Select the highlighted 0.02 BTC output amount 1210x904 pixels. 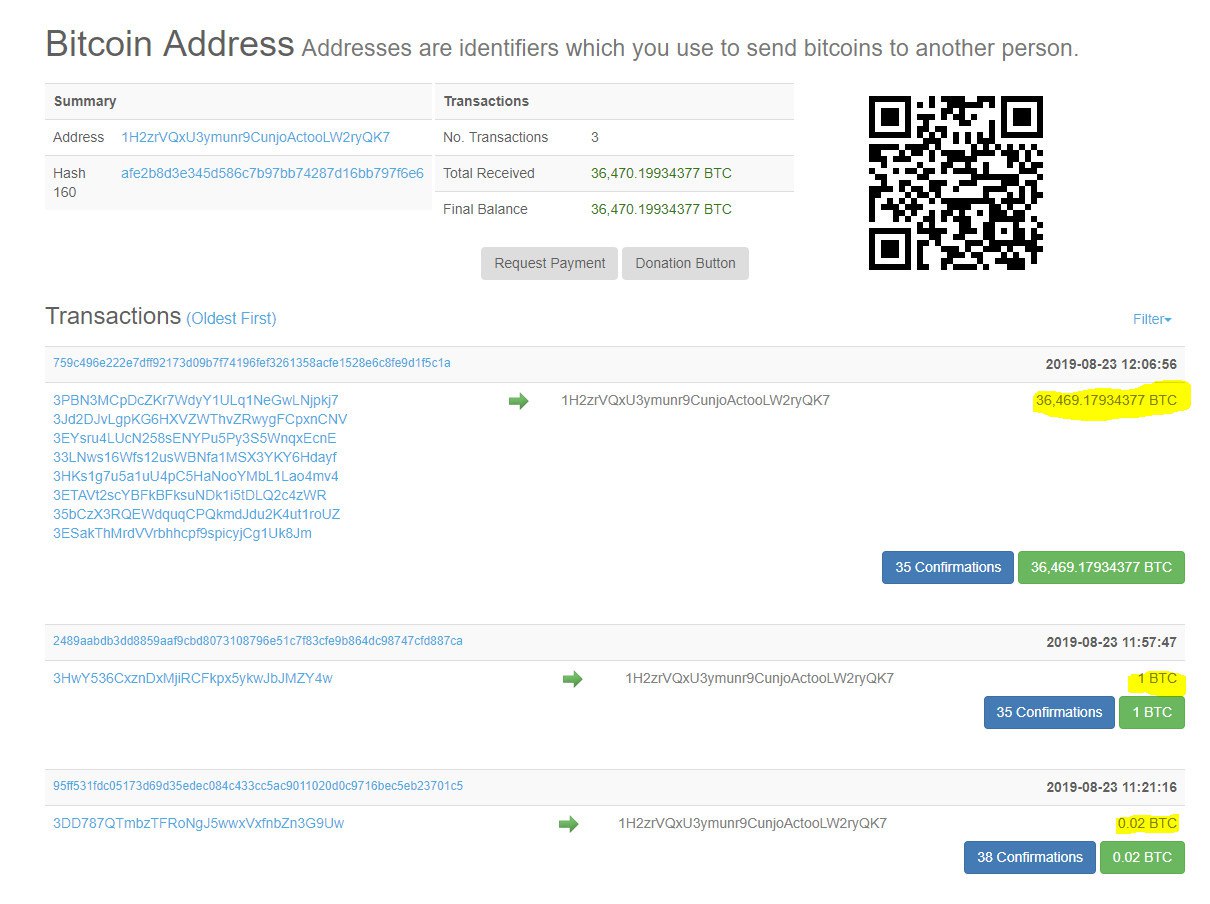click(1147, 823)
